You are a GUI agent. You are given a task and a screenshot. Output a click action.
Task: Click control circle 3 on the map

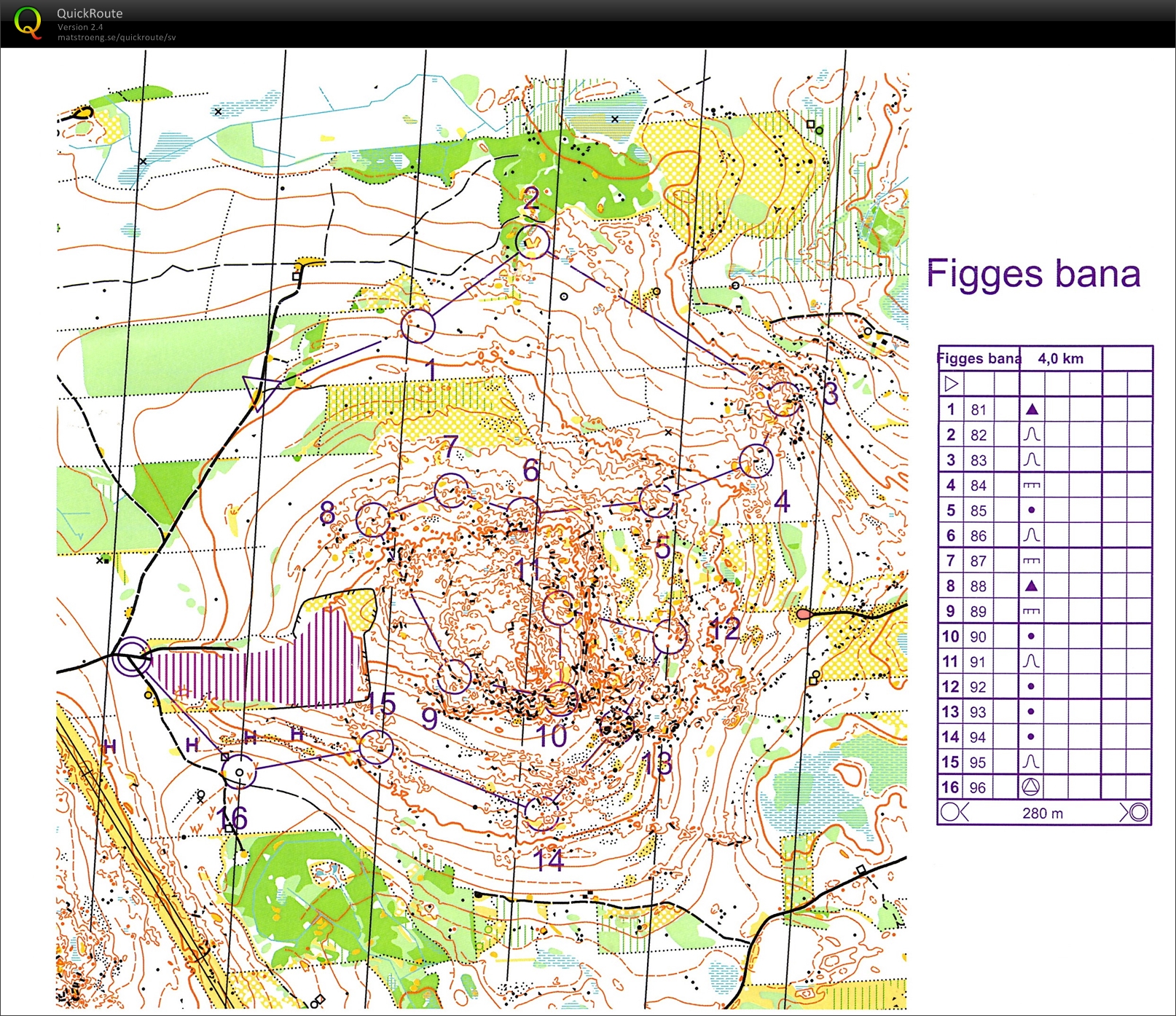click(x=784, y=399)
